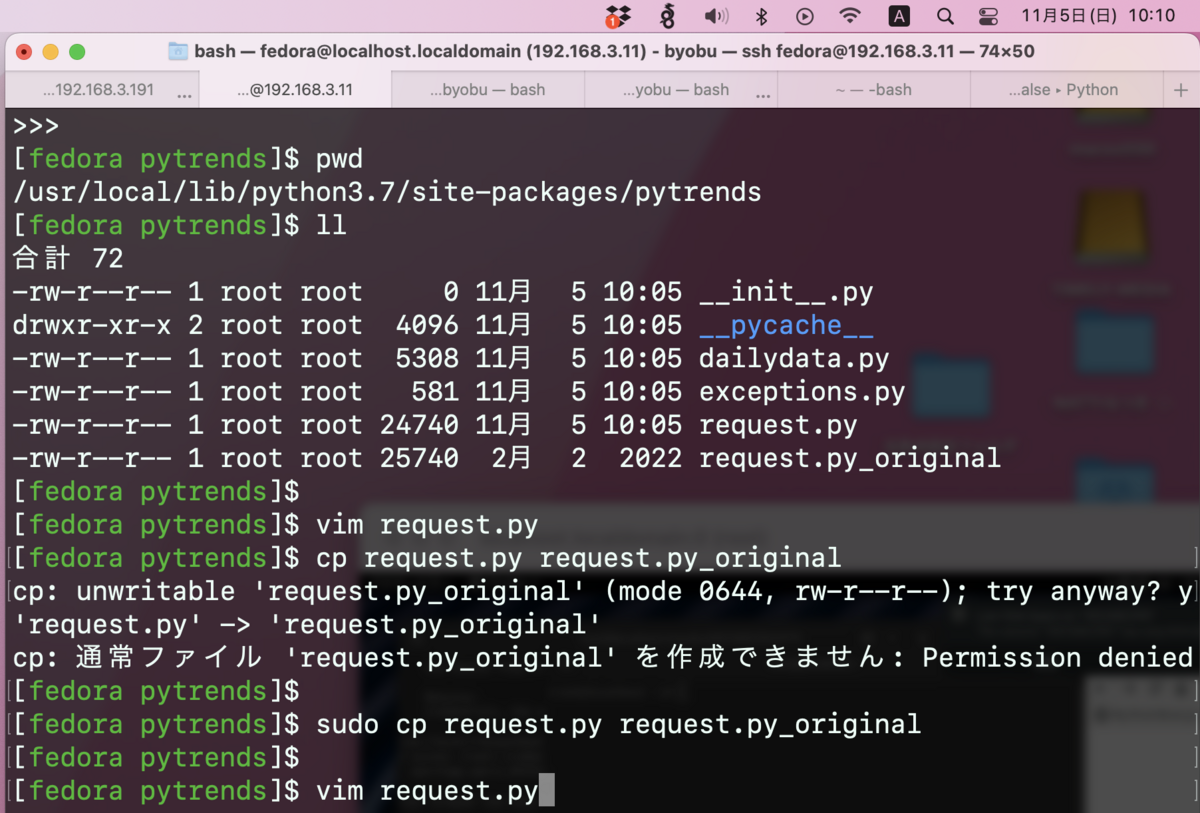
Task: Expand the overflow menu on the 192.168.3.191 tab
Action: [183, 90]
